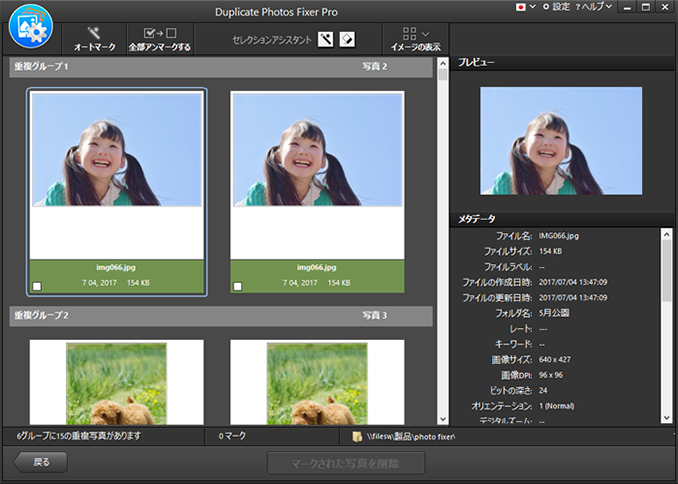Click the 重複グループ2 group header

(221, 316)
